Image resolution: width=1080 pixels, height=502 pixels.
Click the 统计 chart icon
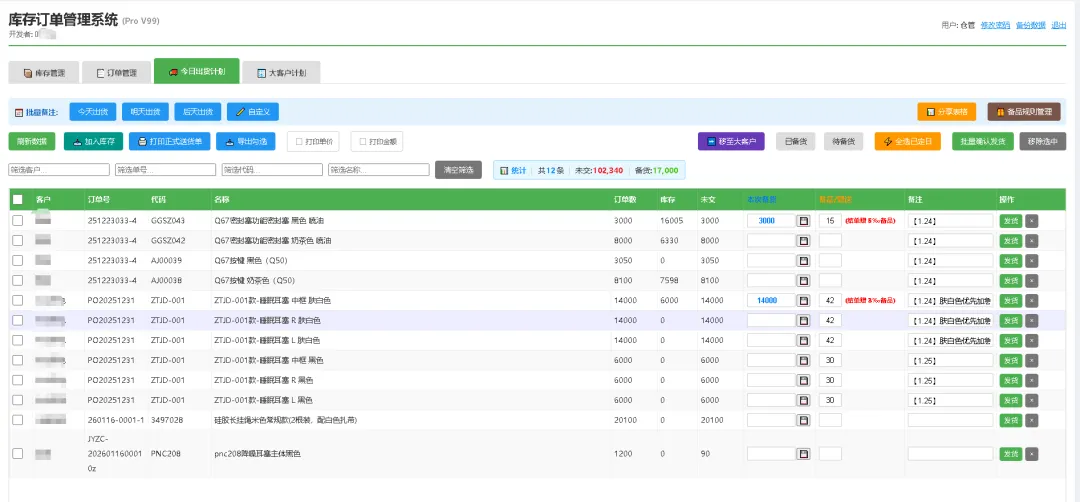pos(504,170)
